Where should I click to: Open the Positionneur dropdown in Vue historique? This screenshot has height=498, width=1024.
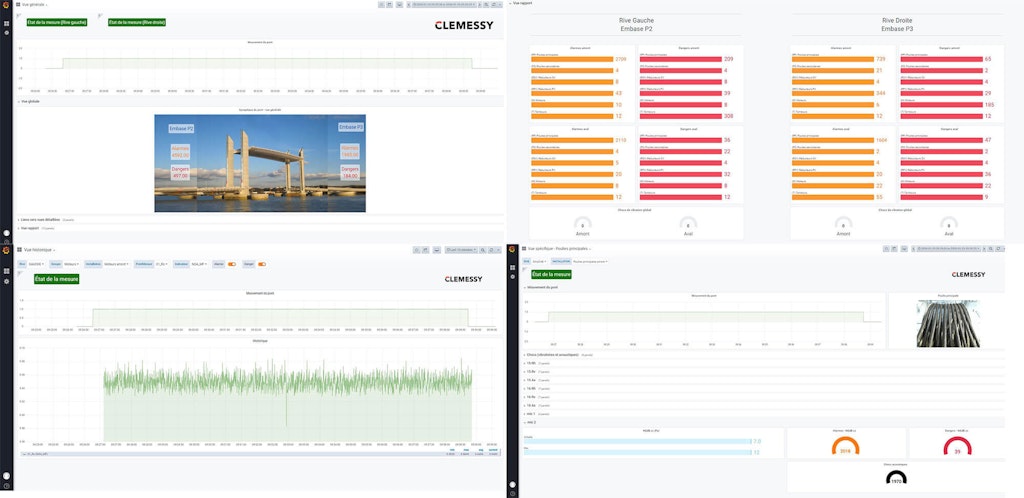161,264
